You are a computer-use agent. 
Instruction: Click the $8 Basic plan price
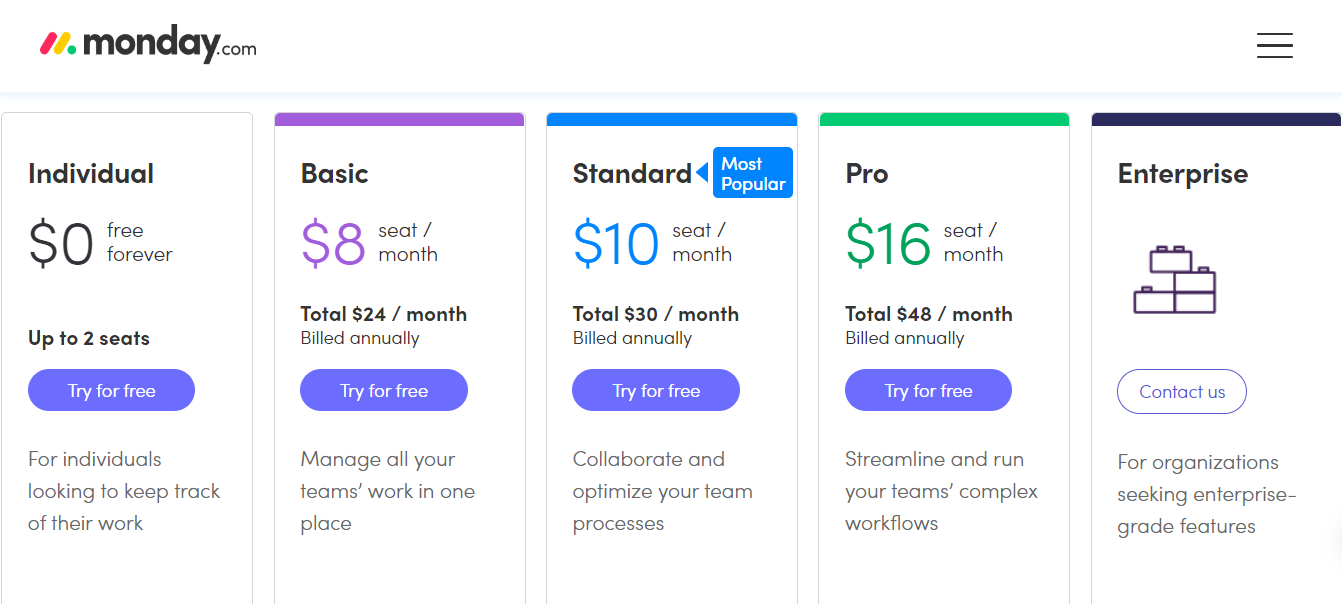tap(333, 244)
